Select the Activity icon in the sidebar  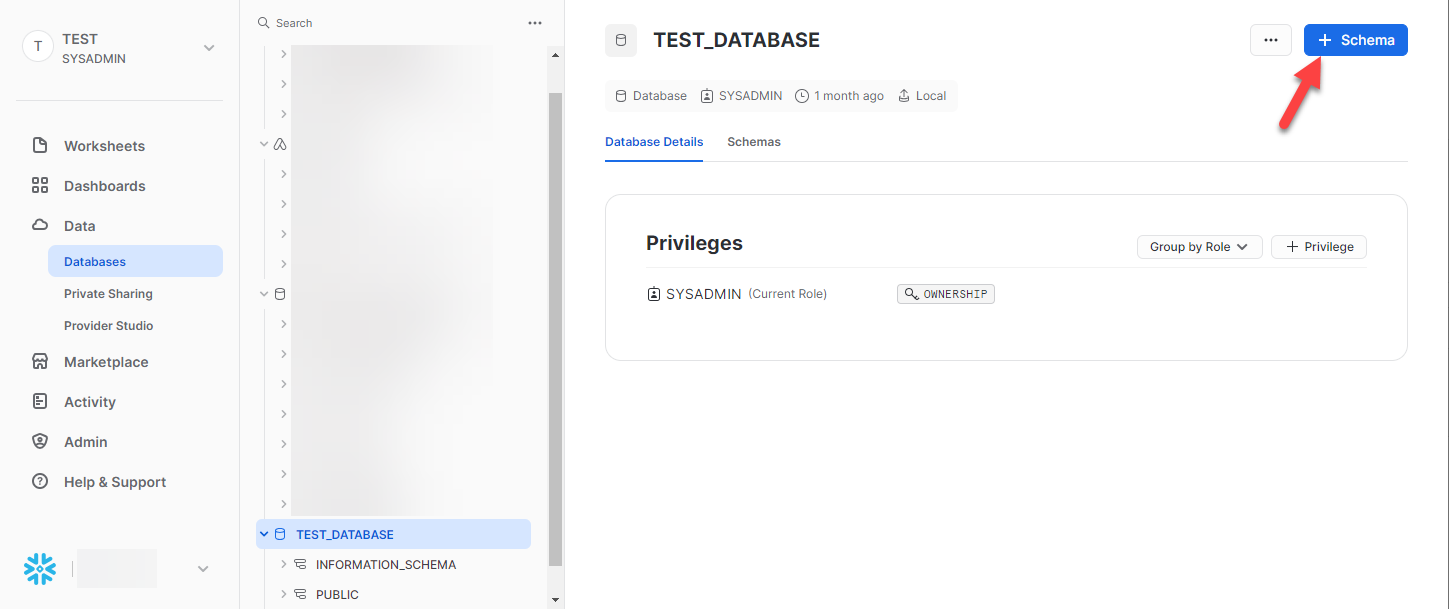click(40, 401)
